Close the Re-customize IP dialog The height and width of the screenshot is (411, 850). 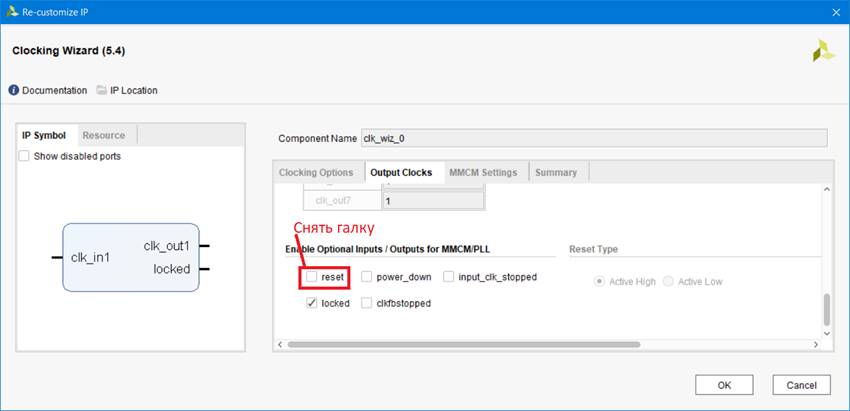[x=834, y=11]
